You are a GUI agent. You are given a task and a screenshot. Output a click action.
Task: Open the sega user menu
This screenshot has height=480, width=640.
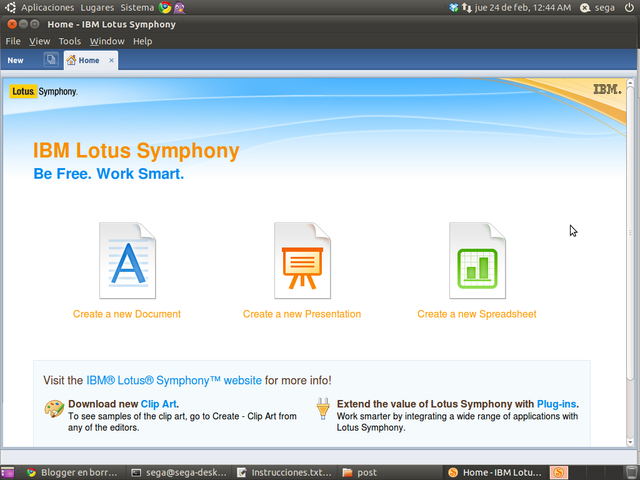[x=598, y=7]
